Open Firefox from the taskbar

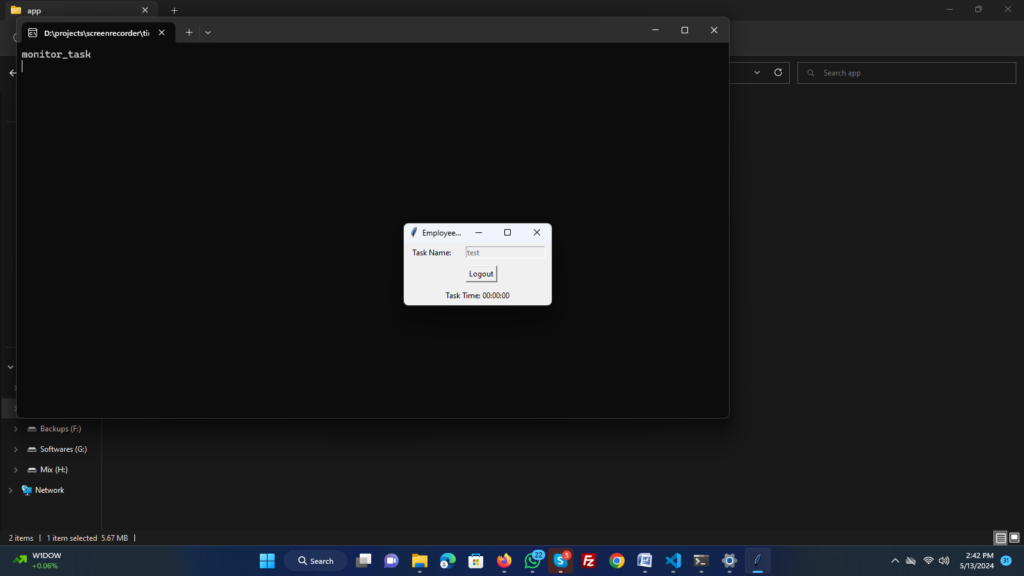[x=504, y=561]
